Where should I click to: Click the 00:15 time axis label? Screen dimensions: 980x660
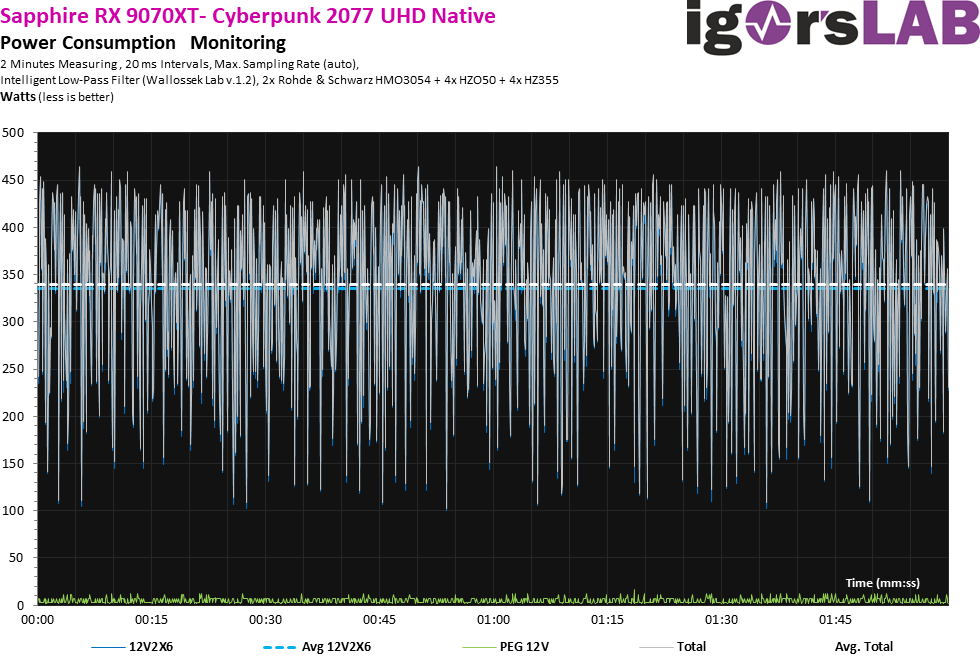[x=151, y=620]
